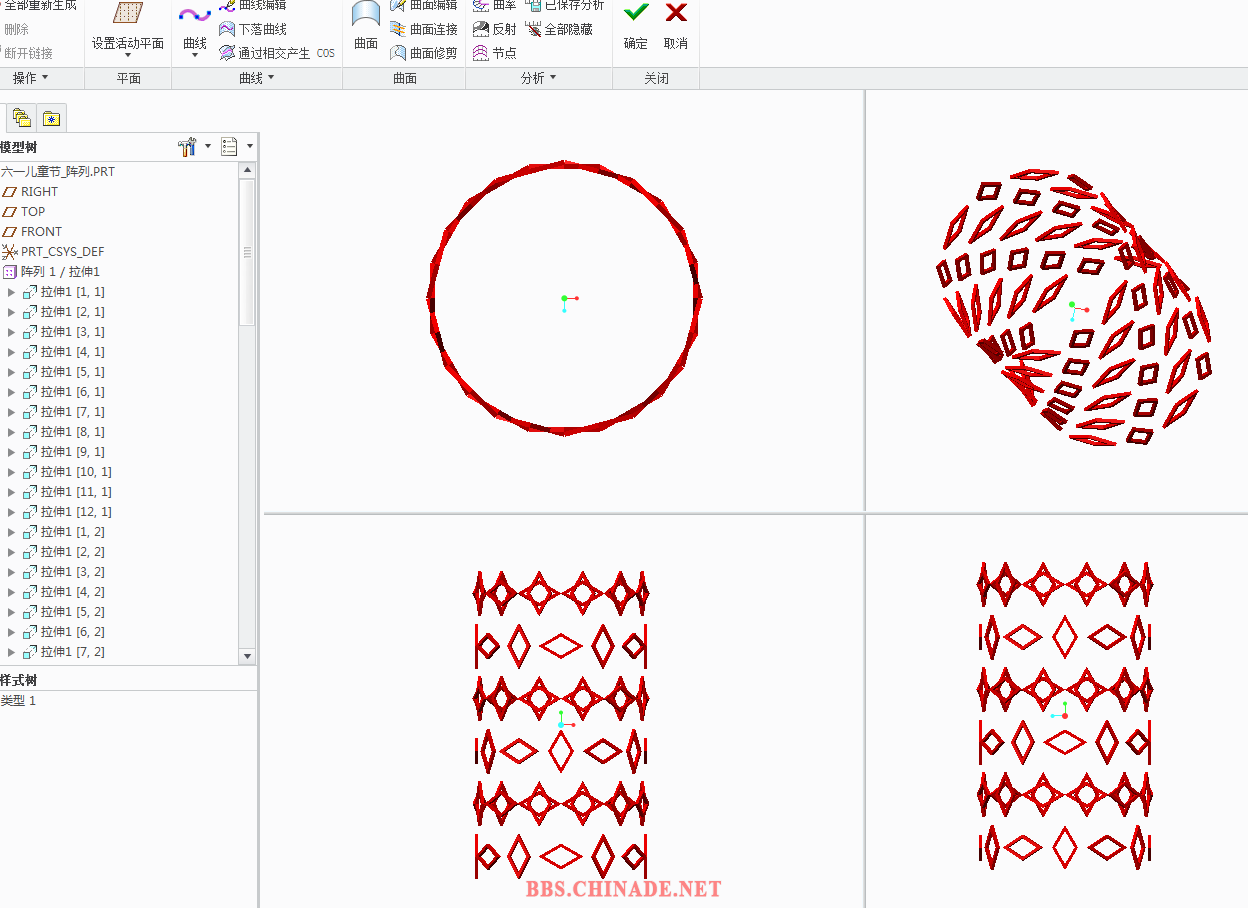Image resolution: width=1248 pixels, height=908 pixels.
Task: Click 全部重新生成 regenerate all
Action: 40,5
